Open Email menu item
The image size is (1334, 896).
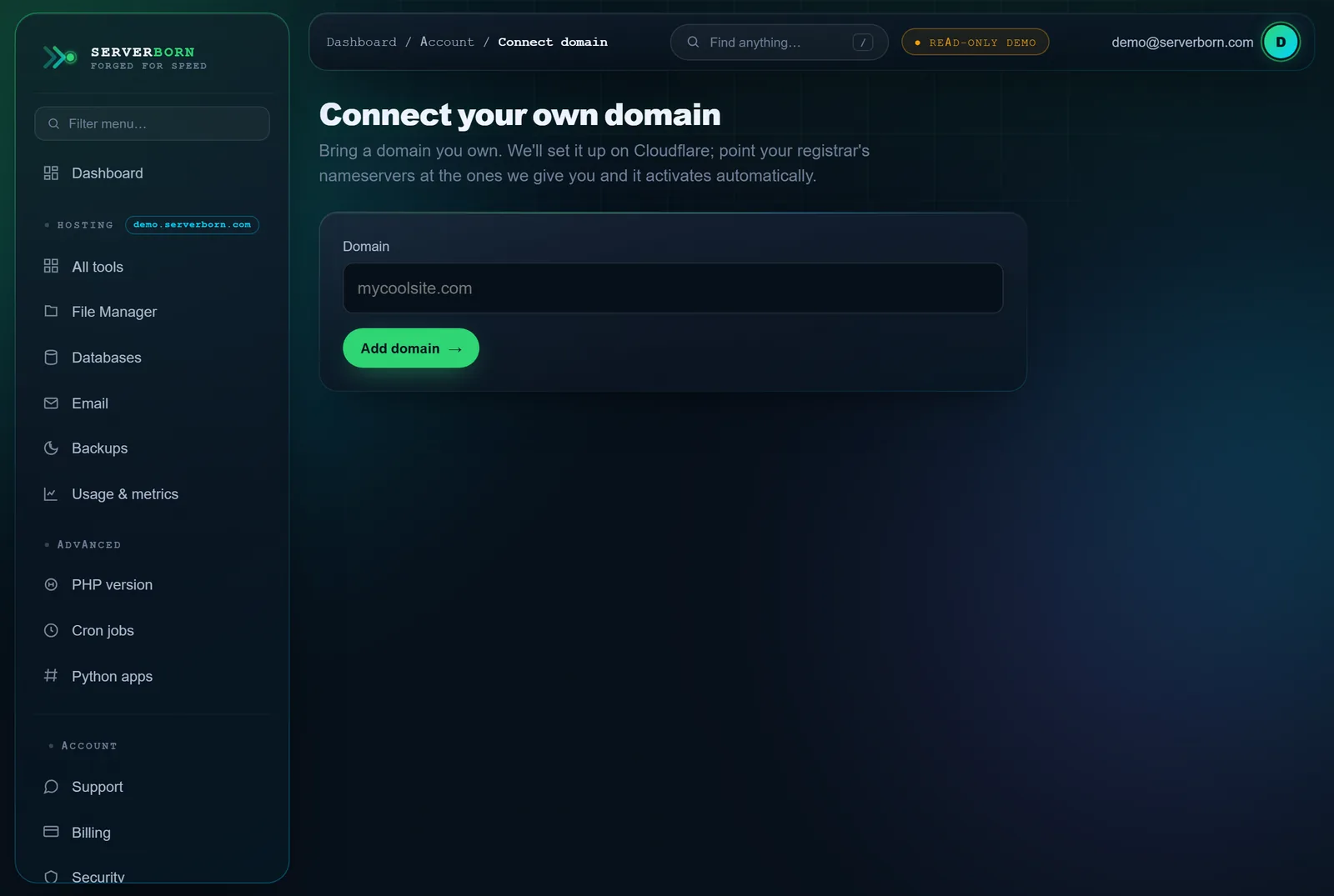[152, 403]
